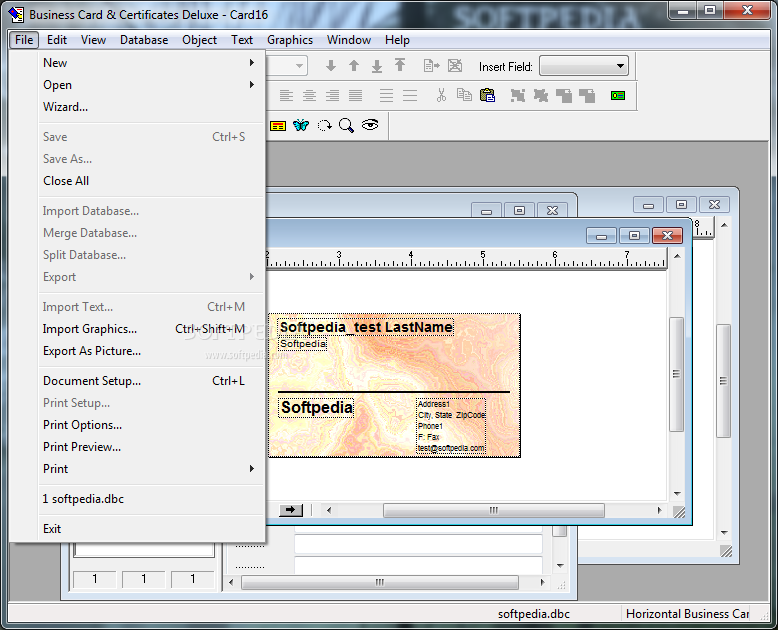Center align text
The height and width of the screenshot is (630, 778).
[309, 95]
